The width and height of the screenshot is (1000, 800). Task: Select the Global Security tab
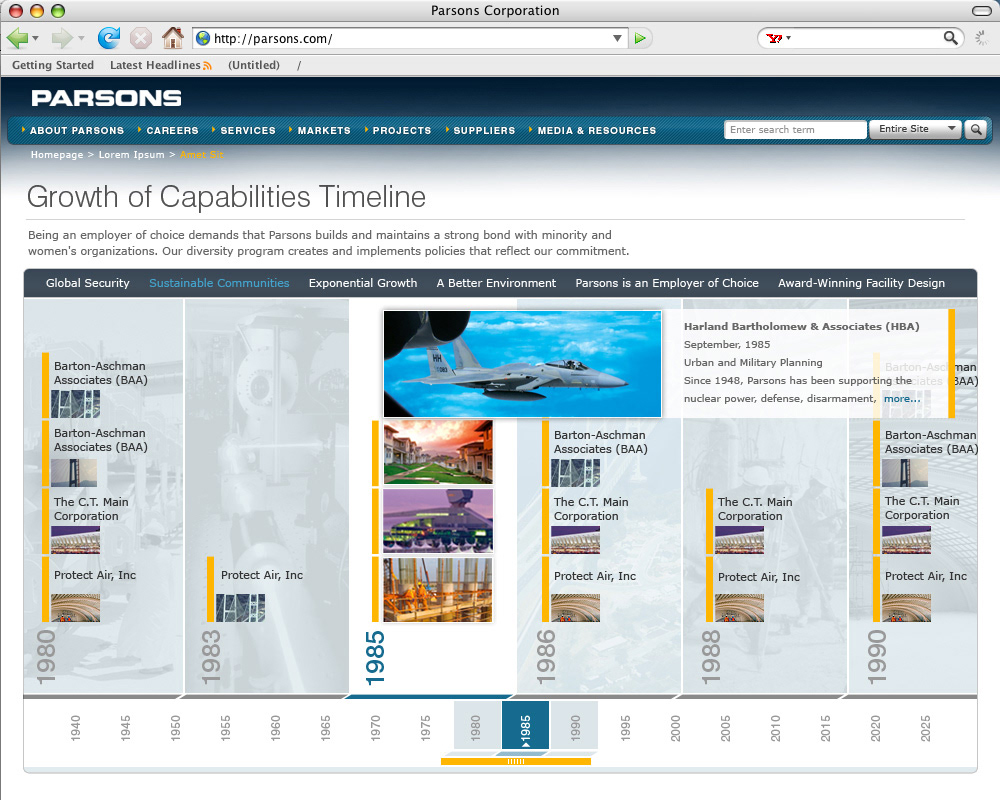[x=87, y=283]
